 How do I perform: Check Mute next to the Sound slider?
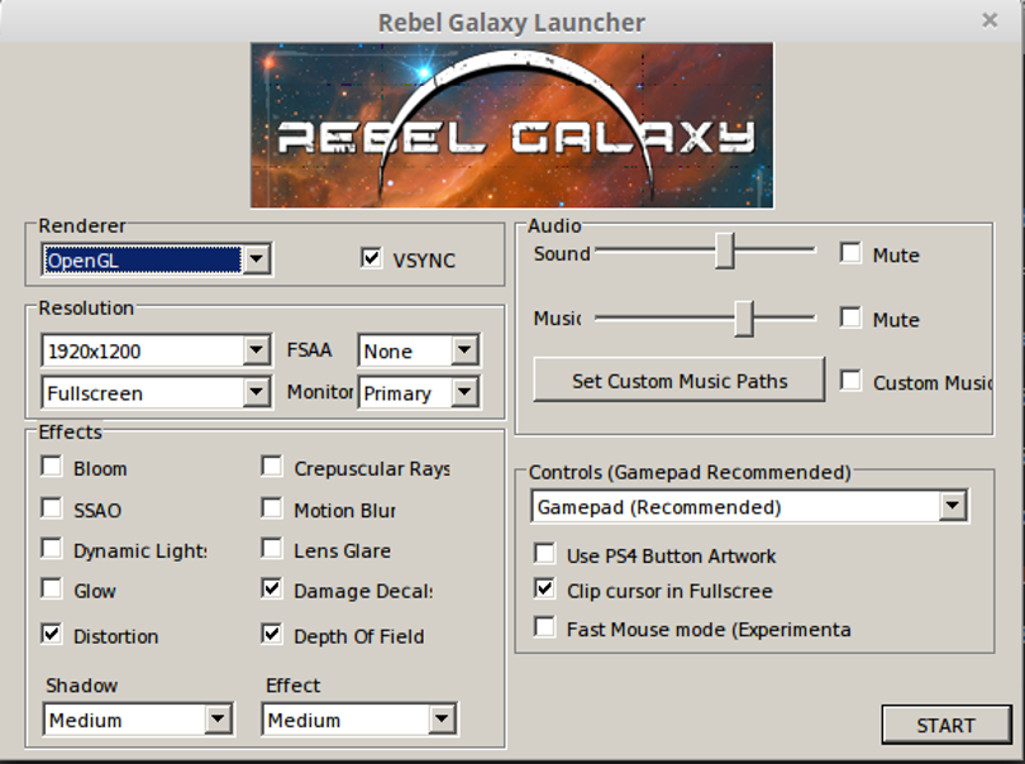pyautogui.click(x=850, y=253)
